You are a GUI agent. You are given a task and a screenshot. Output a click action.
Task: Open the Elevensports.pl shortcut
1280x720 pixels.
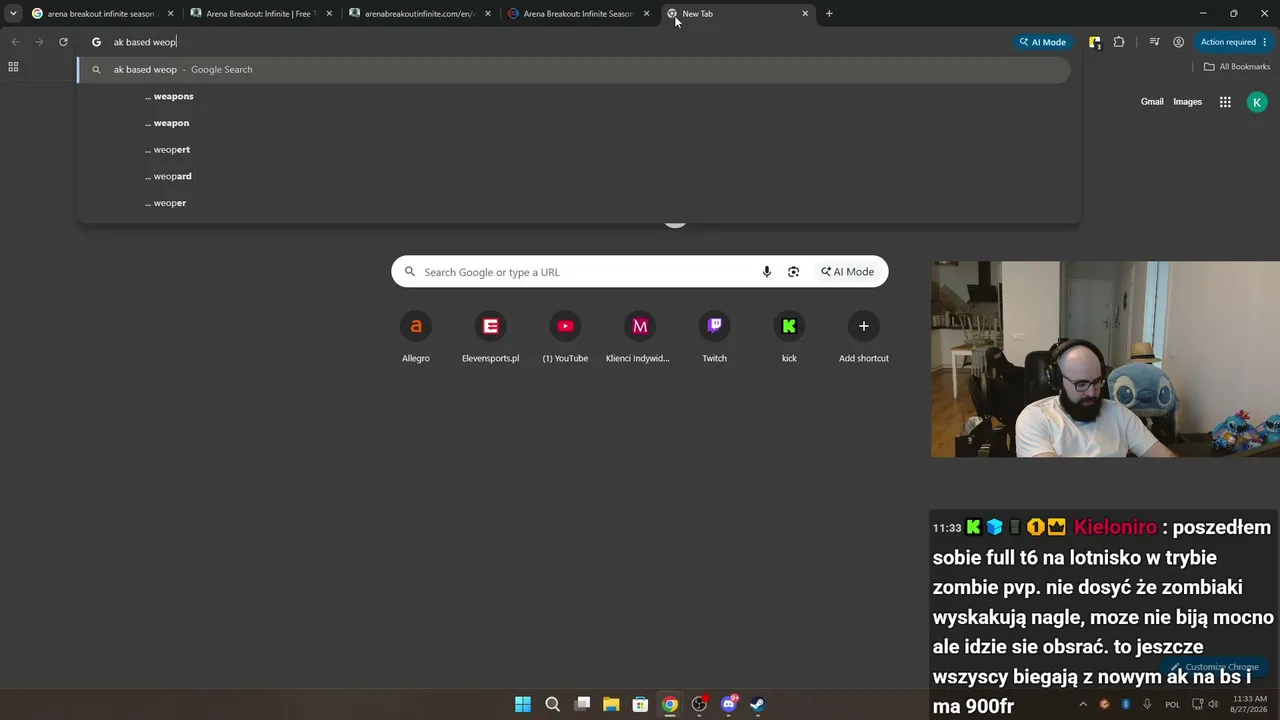tap(490, 337)
